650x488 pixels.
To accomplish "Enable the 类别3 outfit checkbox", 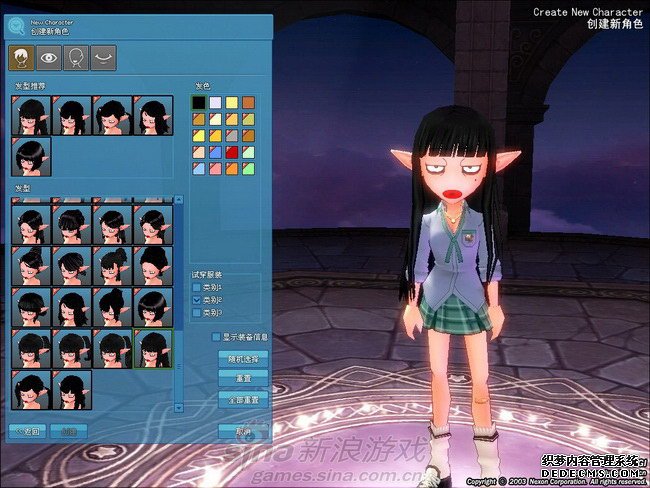I will (198, 312).
